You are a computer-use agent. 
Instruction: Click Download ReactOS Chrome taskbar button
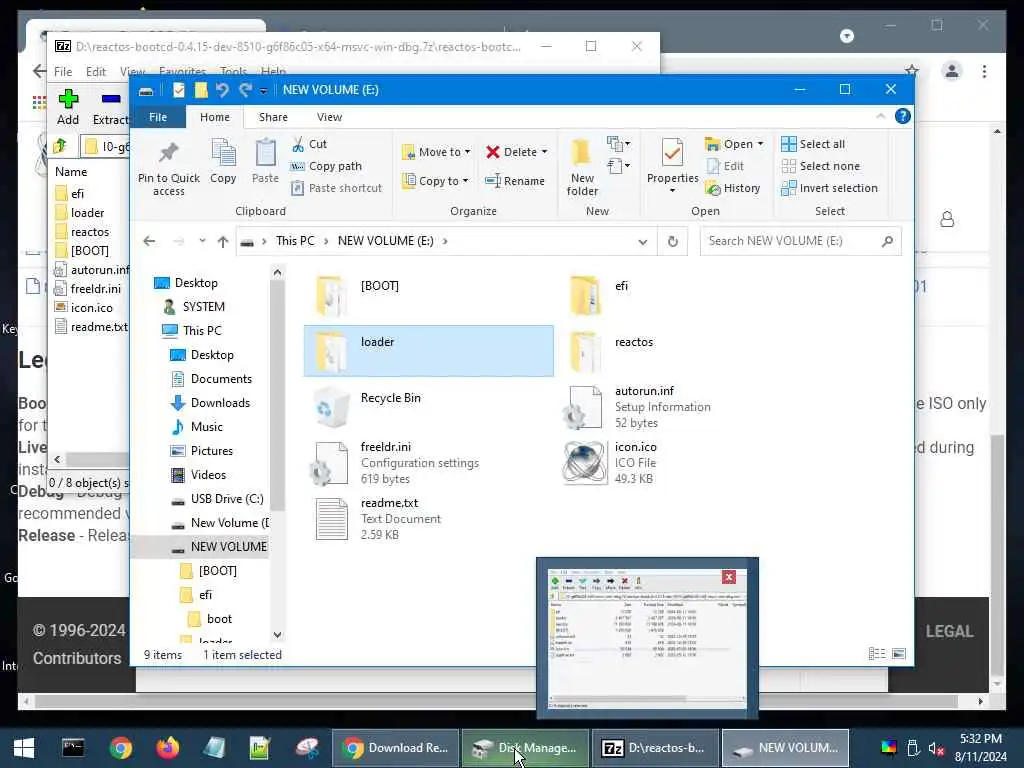tap(395, 748)
